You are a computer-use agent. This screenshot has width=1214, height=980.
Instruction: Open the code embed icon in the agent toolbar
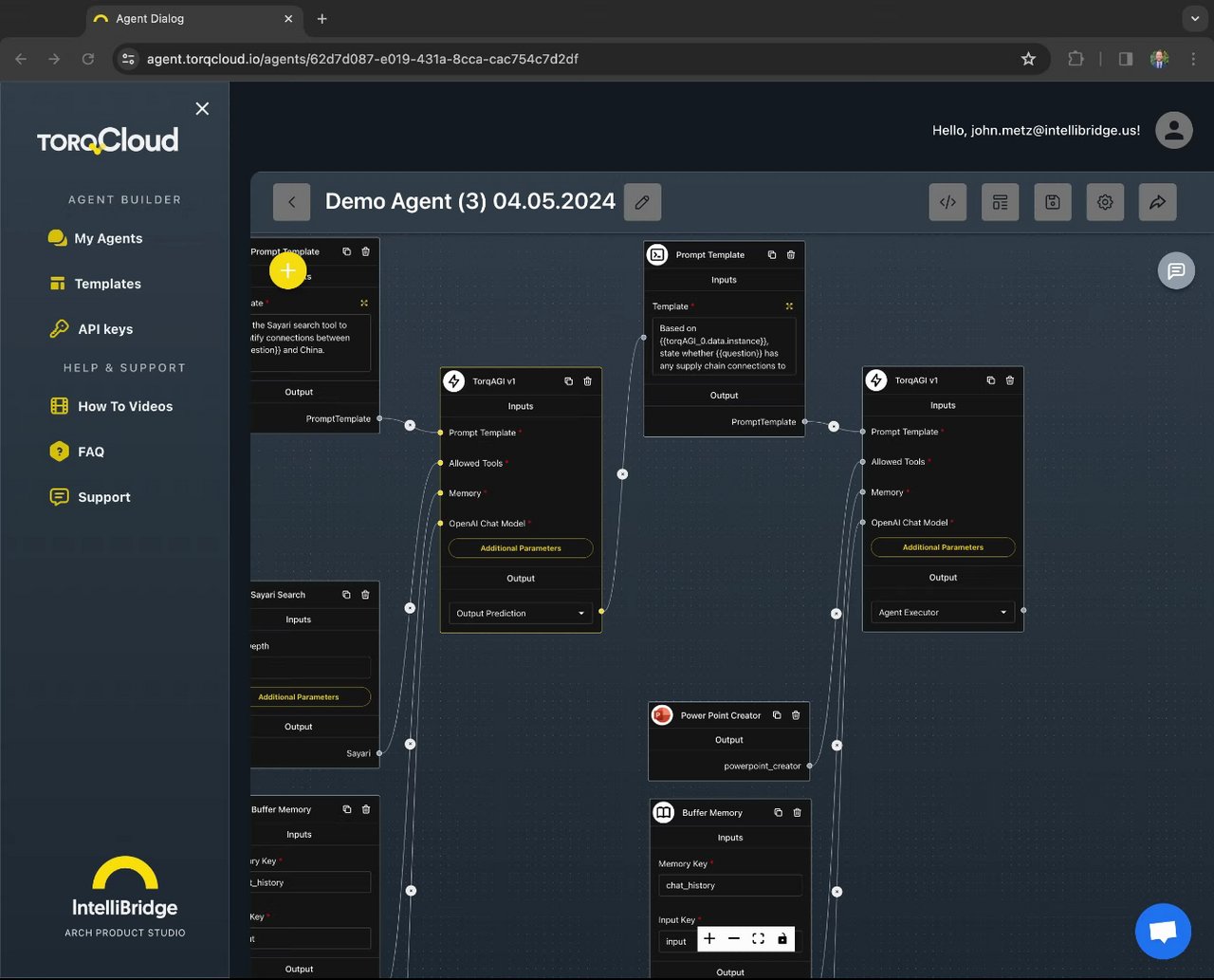pyautogui.click(x=947, y=202)
